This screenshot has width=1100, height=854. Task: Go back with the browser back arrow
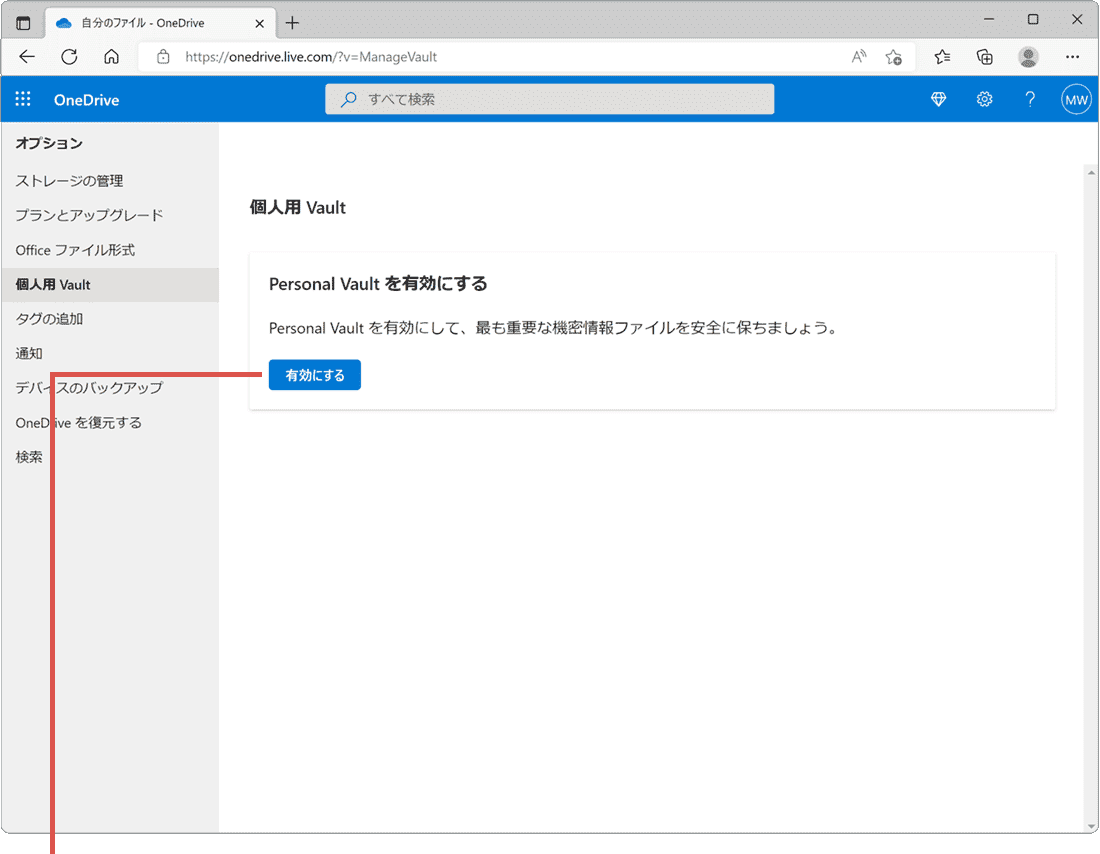pos(27,57)
